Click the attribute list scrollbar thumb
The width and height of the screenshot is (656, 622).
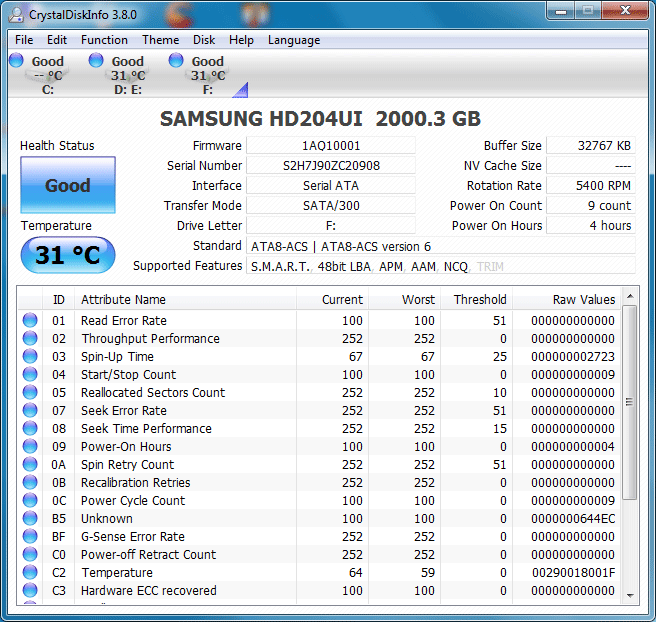point(629,402)
